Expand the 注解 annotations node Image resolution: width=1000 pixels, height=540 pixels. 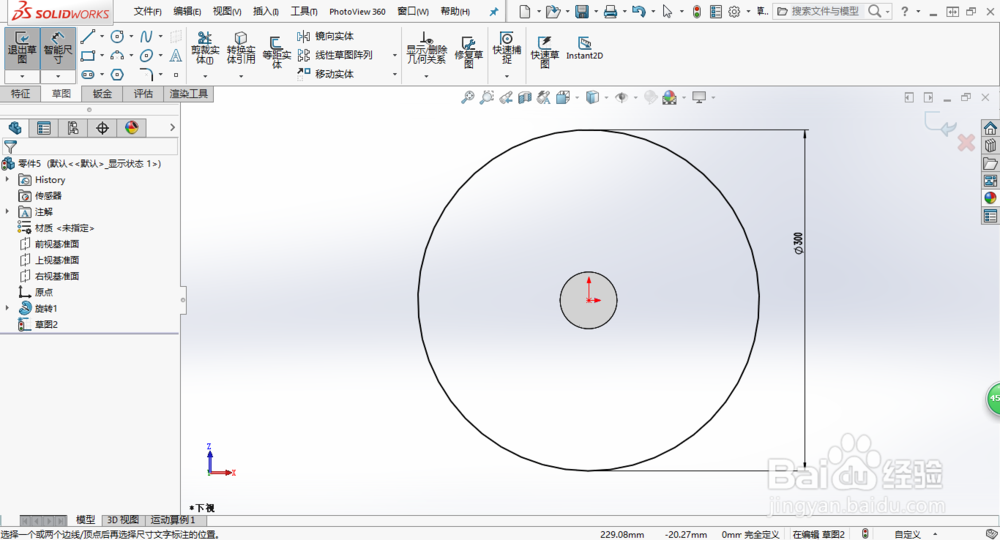[x=8, y=212]
